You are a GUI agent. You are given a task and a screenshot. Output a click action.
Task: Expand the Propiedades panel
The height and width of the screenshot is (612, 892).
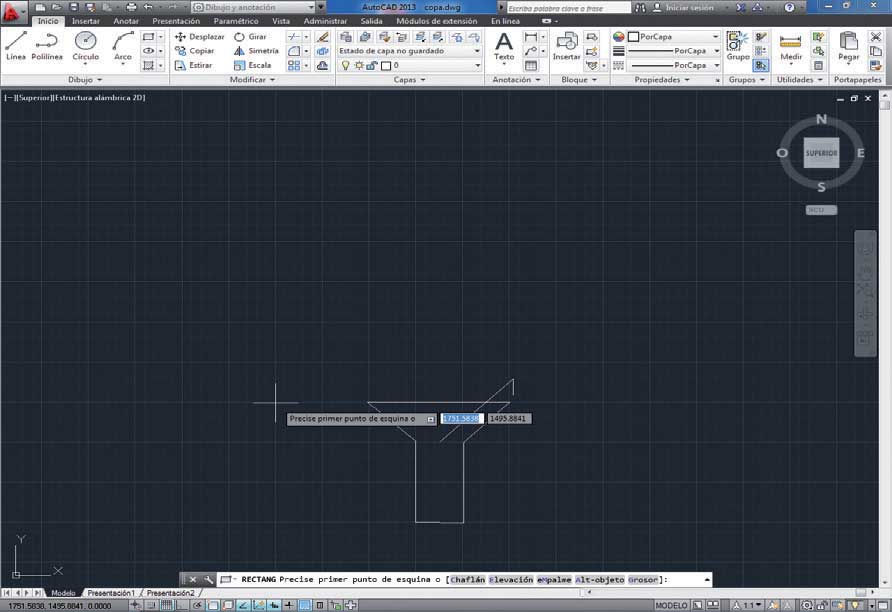[662, 80]
